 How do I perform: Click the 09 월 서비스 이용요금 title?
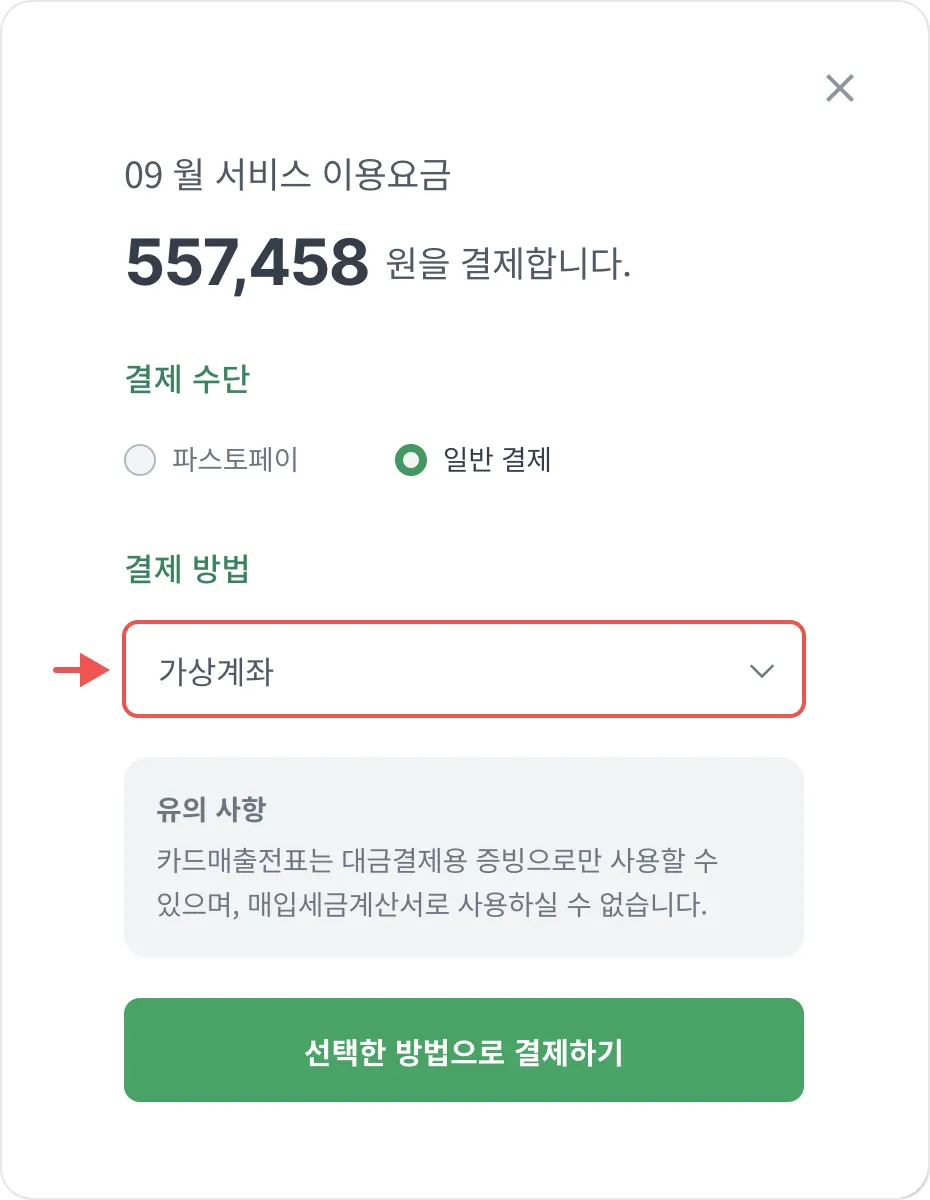tap(288, 175)
